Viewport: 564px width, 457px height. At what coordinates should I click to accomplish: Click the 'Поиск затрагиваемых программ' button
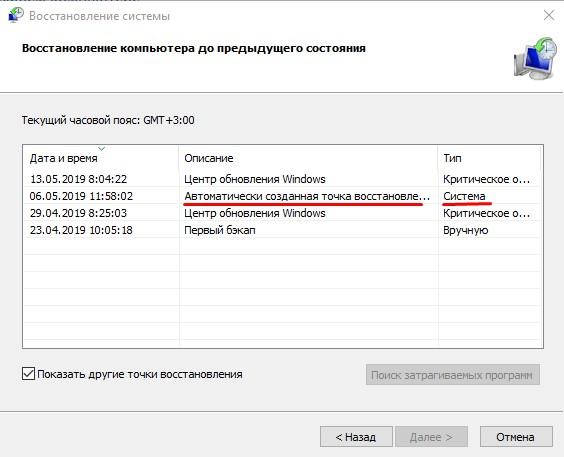click(x=452, y=375)
